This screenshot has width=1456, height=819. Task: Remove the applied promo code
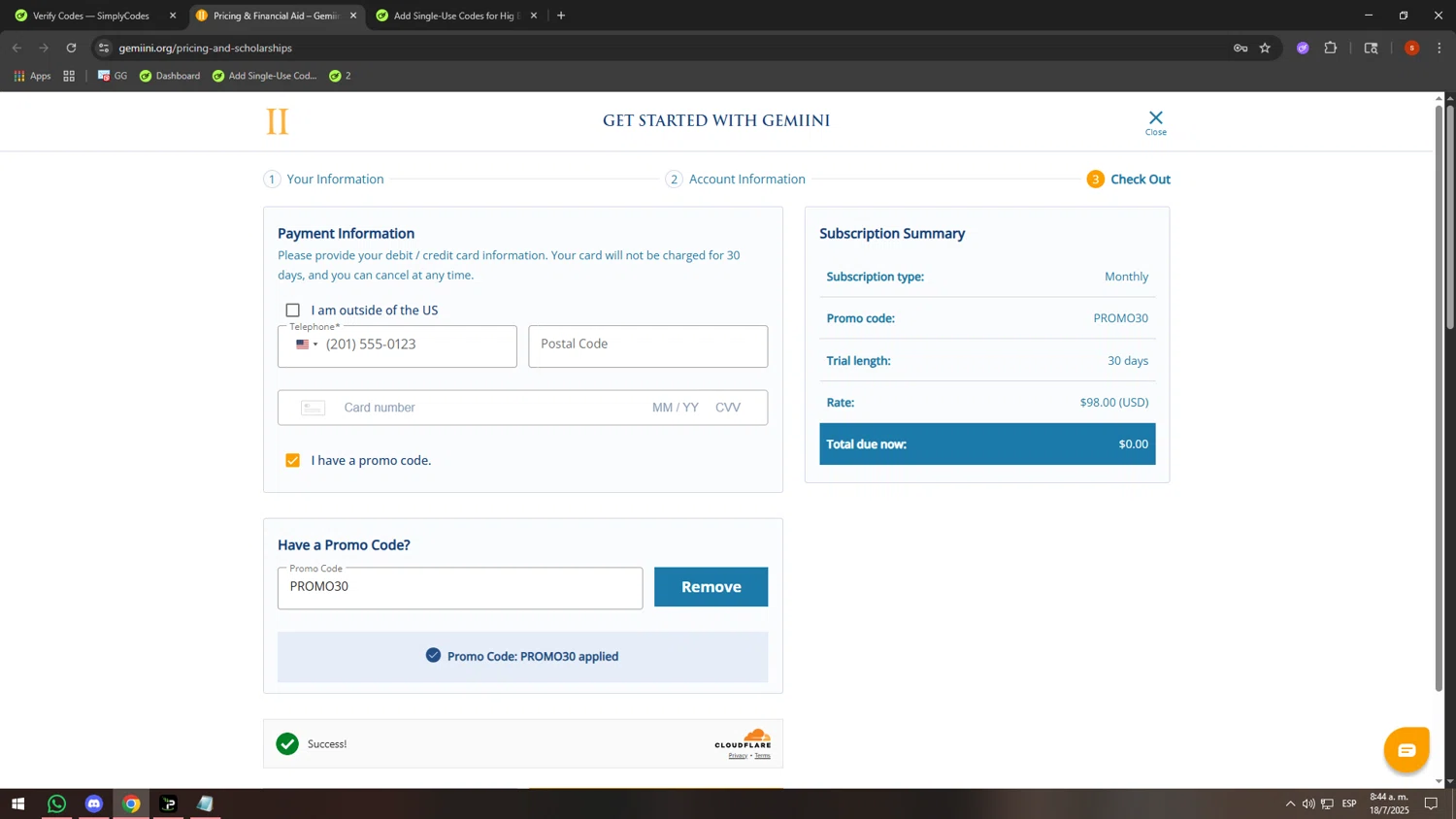pyautogui.click(x=711, y=587)
